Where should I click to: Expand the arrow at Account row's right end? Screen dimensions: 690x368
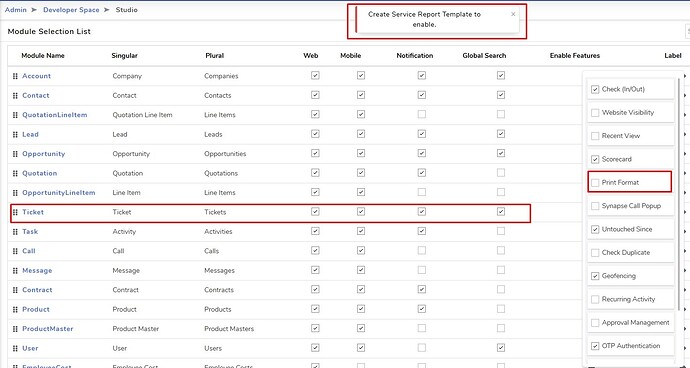pyautogui.click(x=686, y=76)
